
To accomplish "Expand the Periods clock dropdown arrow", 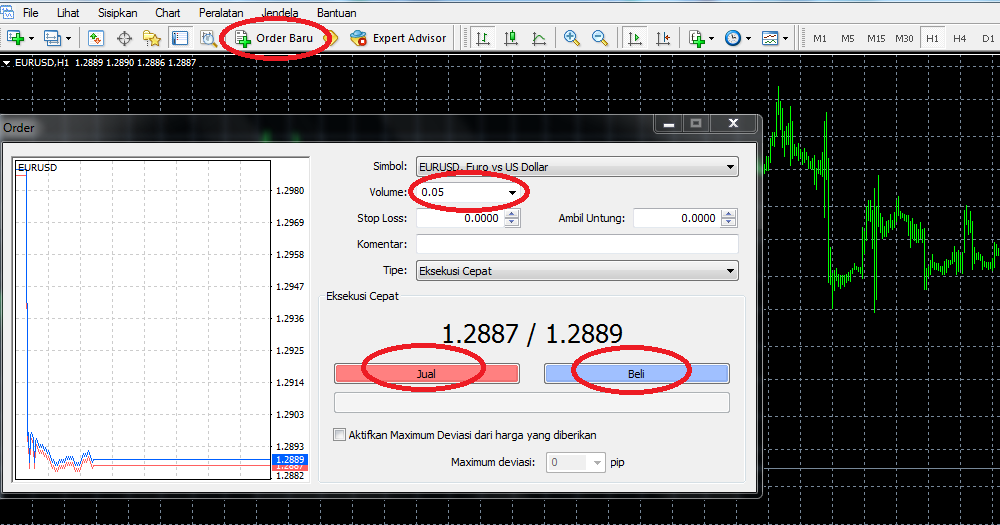I will pyautogui.click(x=748, y=38).
